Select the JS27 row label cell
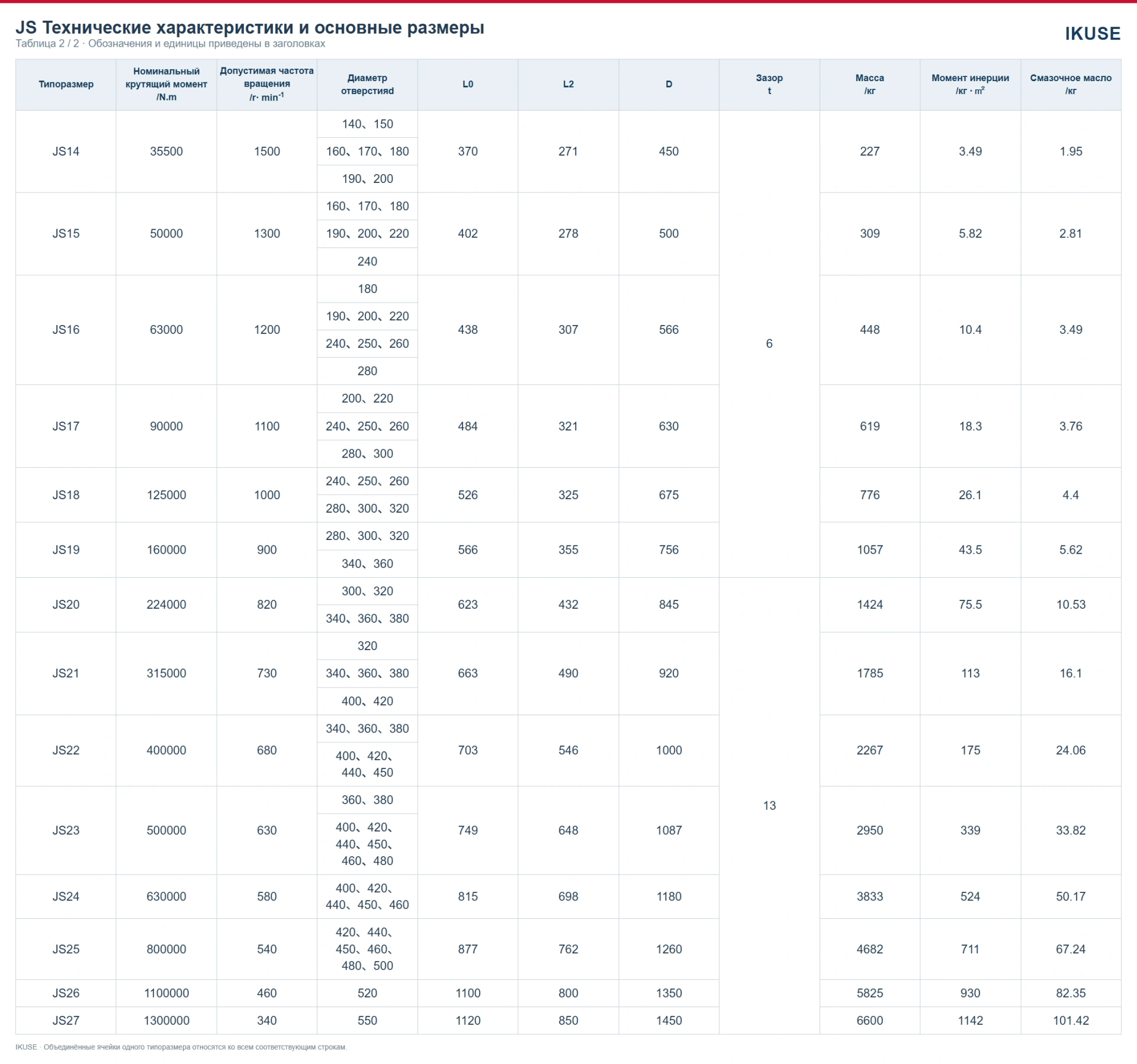1137x1064 pixels. (66, 1020)
